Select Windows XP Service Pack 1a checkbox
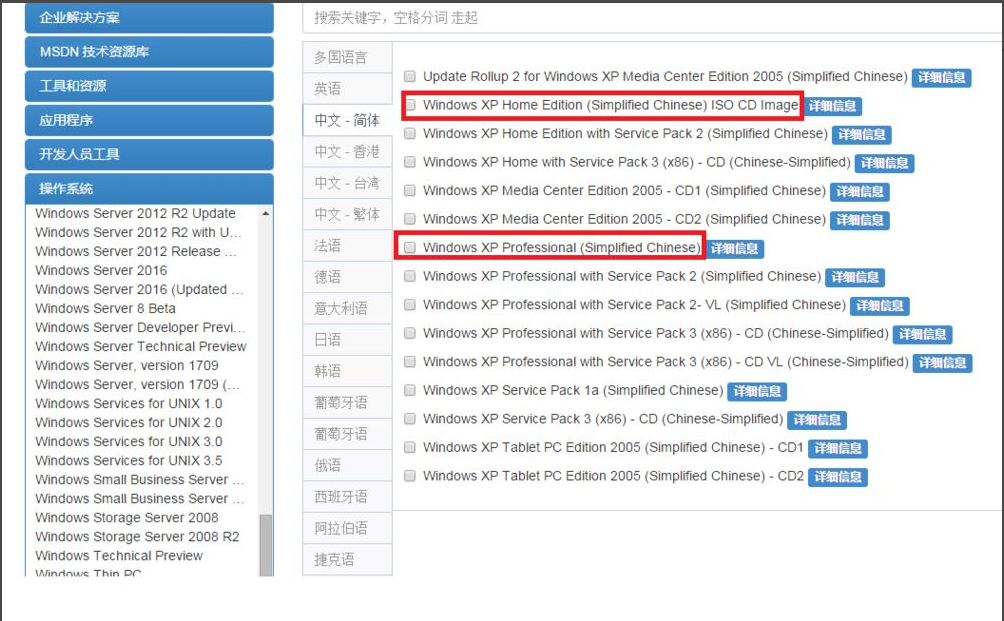The image size is (1004, 621). 410,391
